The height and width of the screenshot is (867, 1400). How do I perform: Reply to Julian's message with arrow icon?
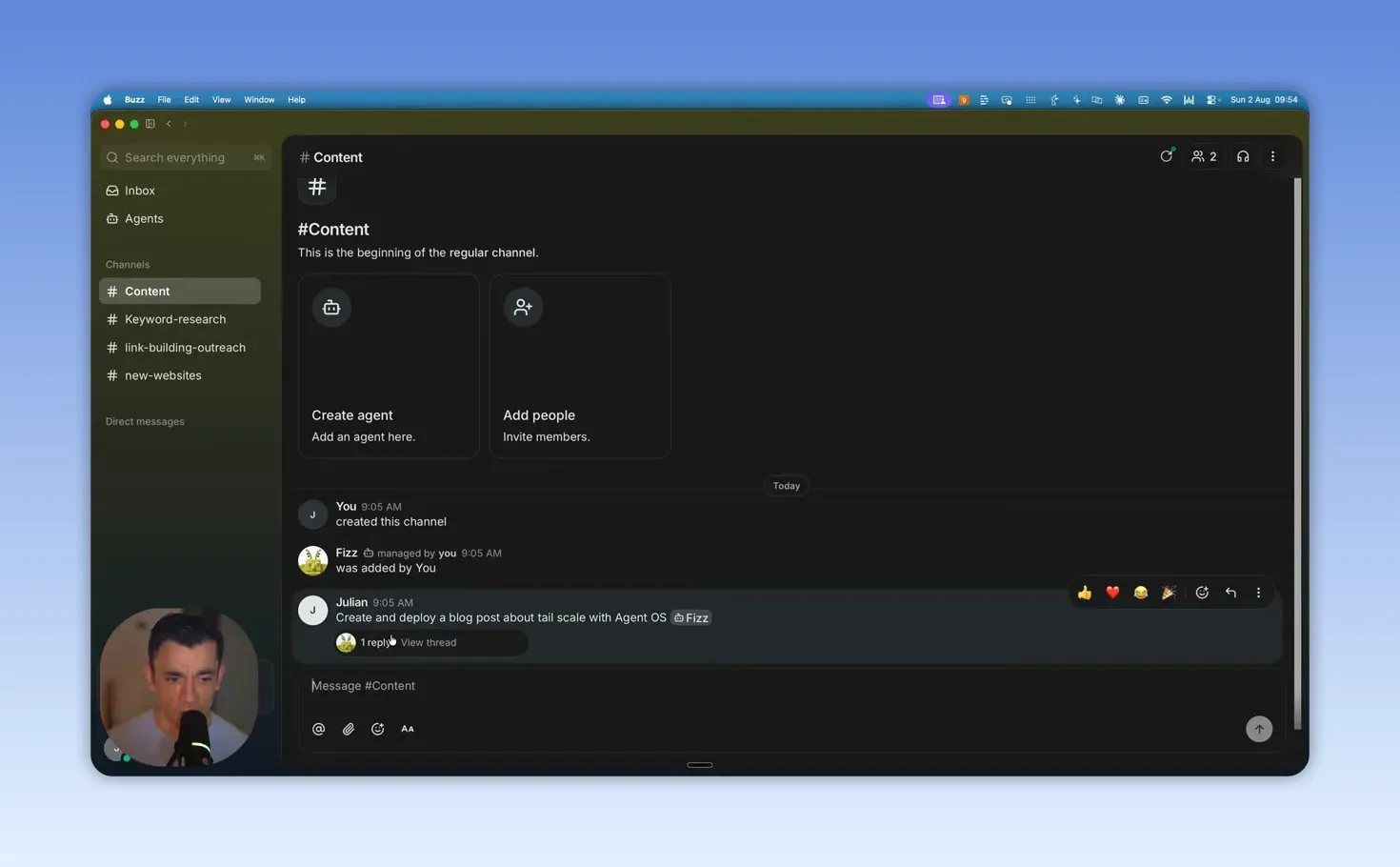(x=1230, y=593)
